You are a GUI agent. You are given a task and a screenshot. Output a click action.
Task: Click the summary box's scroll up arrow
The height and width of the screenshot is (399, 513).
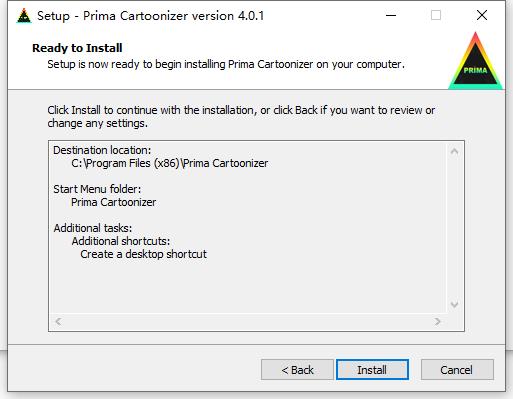coord(454,152)
